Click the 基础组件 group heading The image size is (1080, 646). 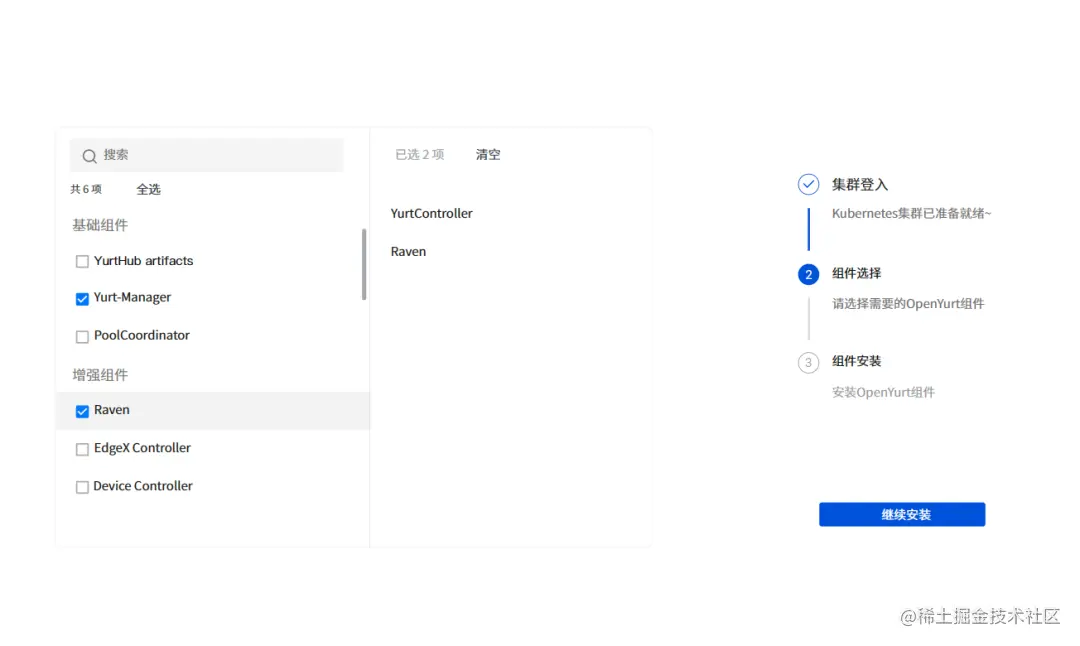pyautogui.click(x=100, y=225)
